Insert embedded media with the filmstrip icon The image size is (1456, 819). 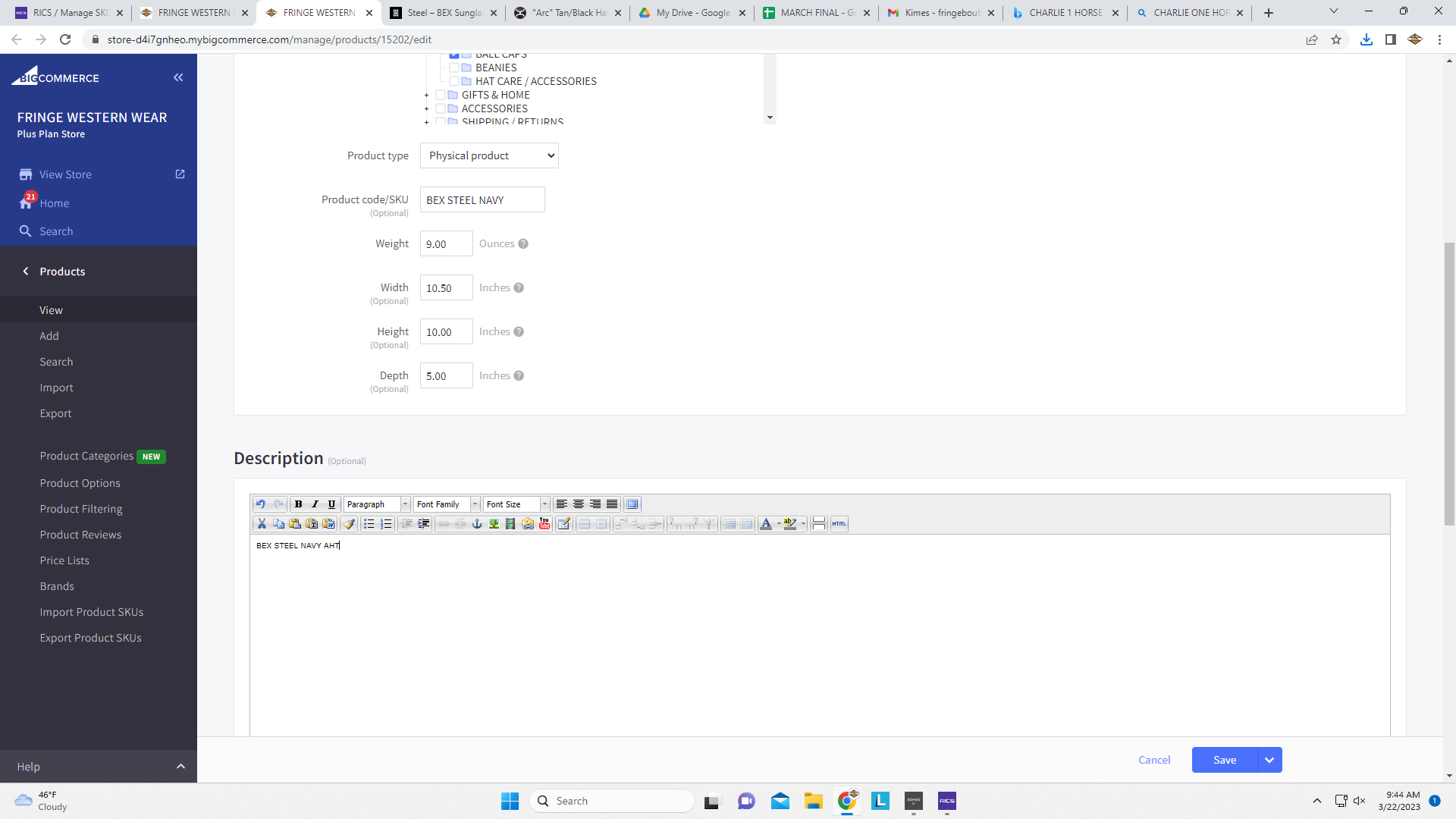[x=510, y=524]
